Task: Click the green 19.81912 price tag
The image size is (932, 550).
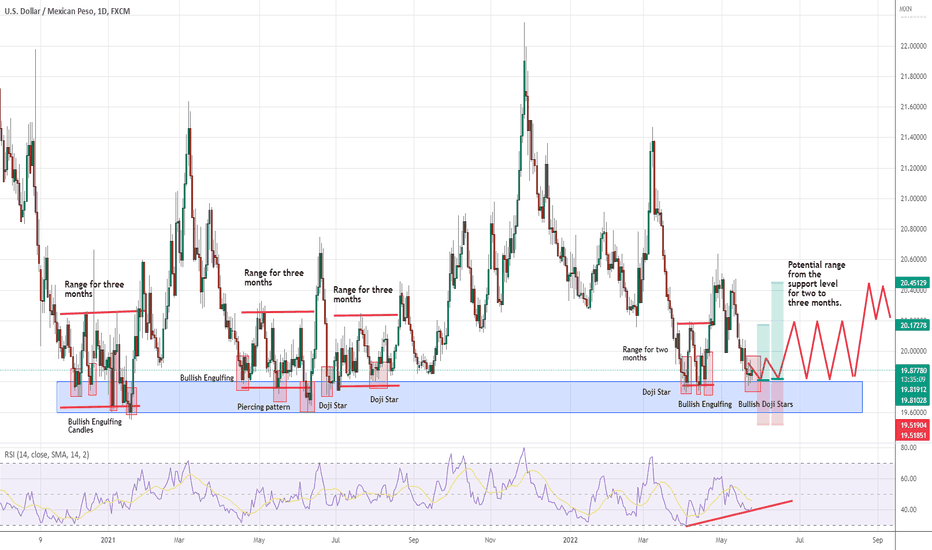Action: point(913,389)
